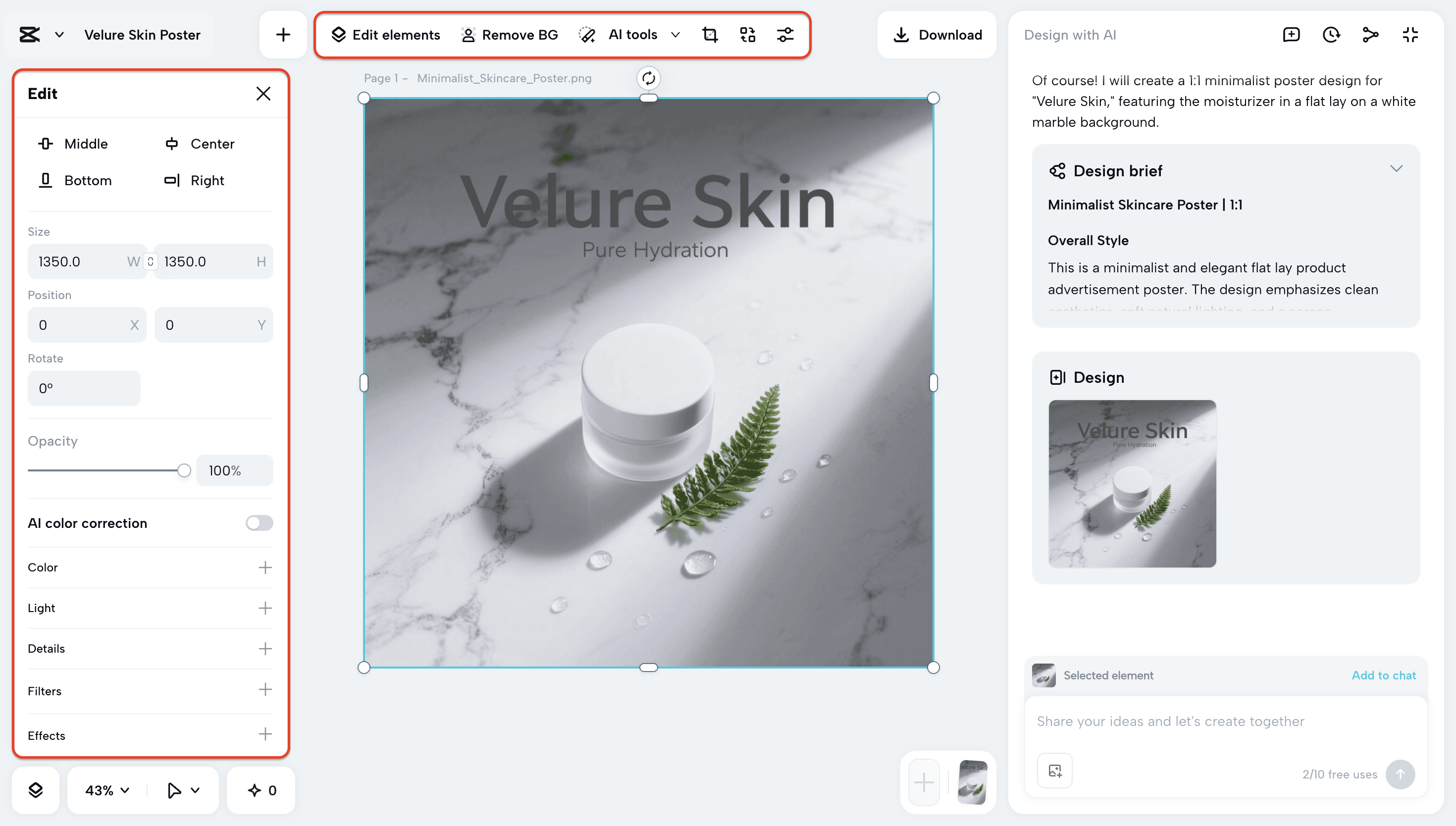The height and width of the screenshot is (826, 1456).
Task: Open the Adjustments sliders icon in the toolbar
Action: click(x=785, y=35)
